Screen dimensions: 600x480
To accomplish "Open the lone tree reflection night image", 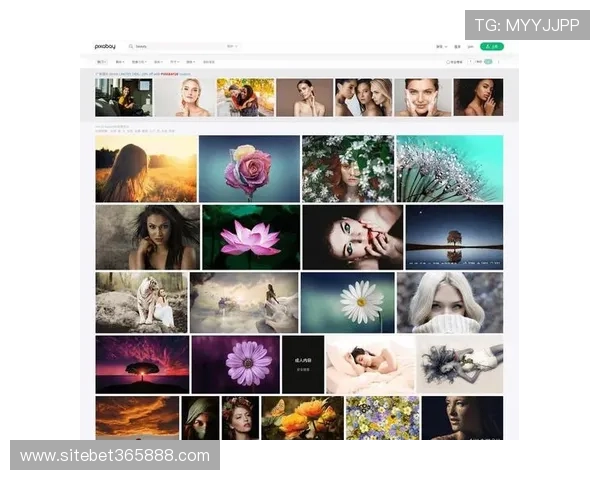I will [x=454, y=237].
